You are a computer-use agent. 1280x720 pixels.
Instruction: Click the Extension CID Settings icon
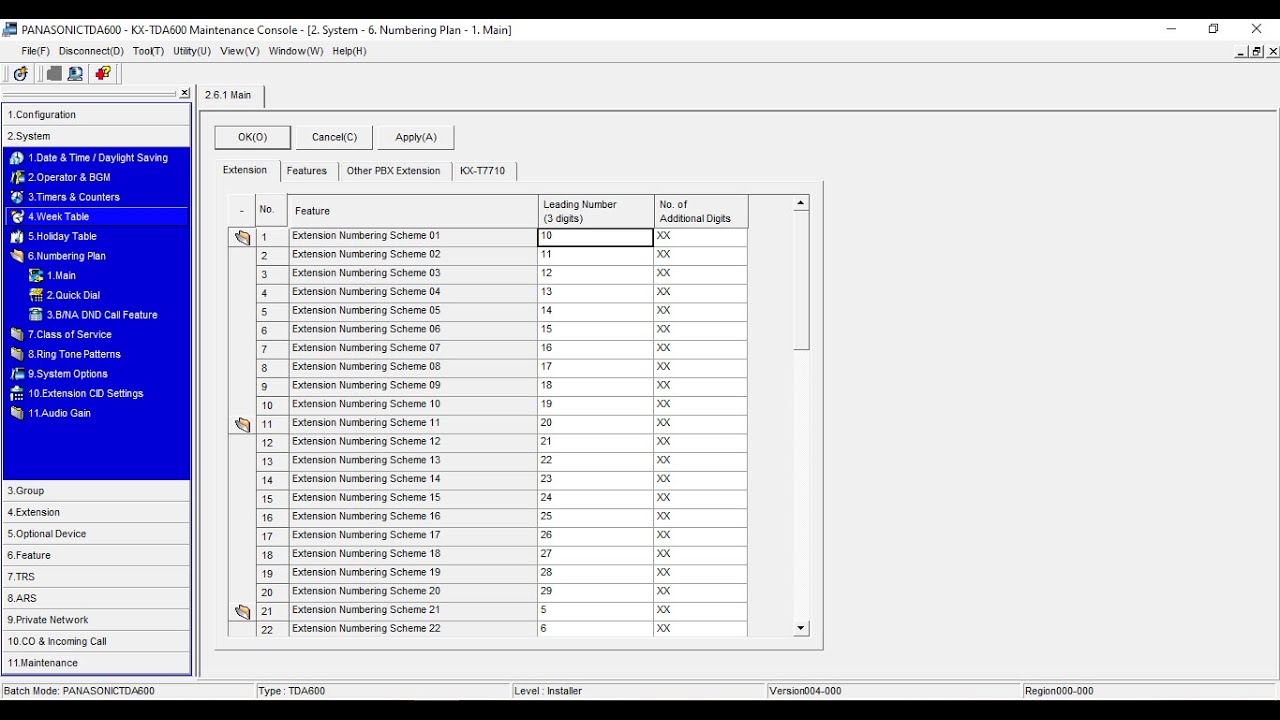pos(17,394)
